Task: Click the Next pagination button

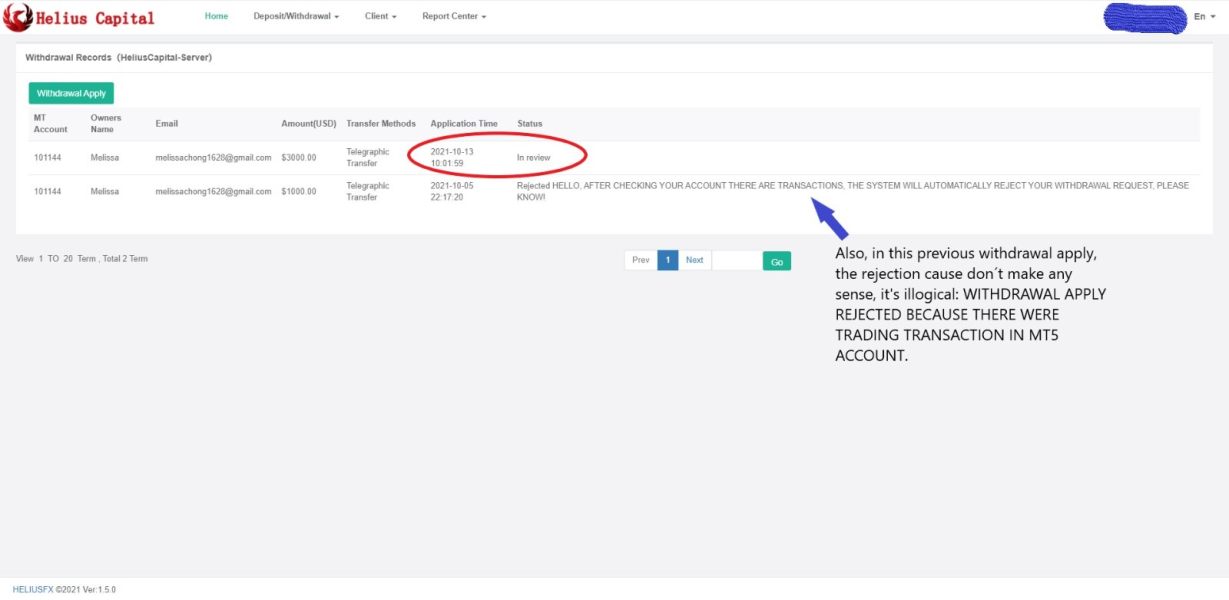Action: 694,260
